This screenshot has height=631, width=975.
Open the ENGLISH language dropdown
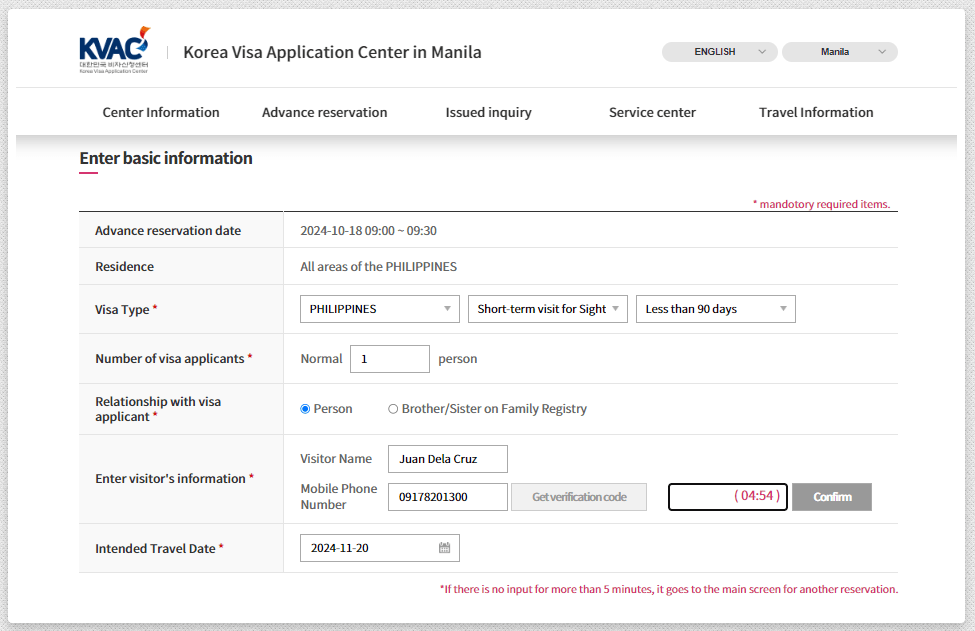coord(719,52)
